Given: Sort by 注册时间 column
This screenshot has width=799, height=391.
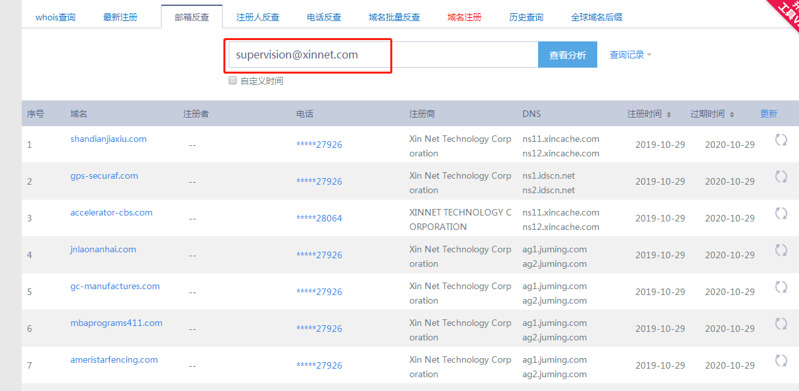Looking at the screenshot, I should [649, 114].
